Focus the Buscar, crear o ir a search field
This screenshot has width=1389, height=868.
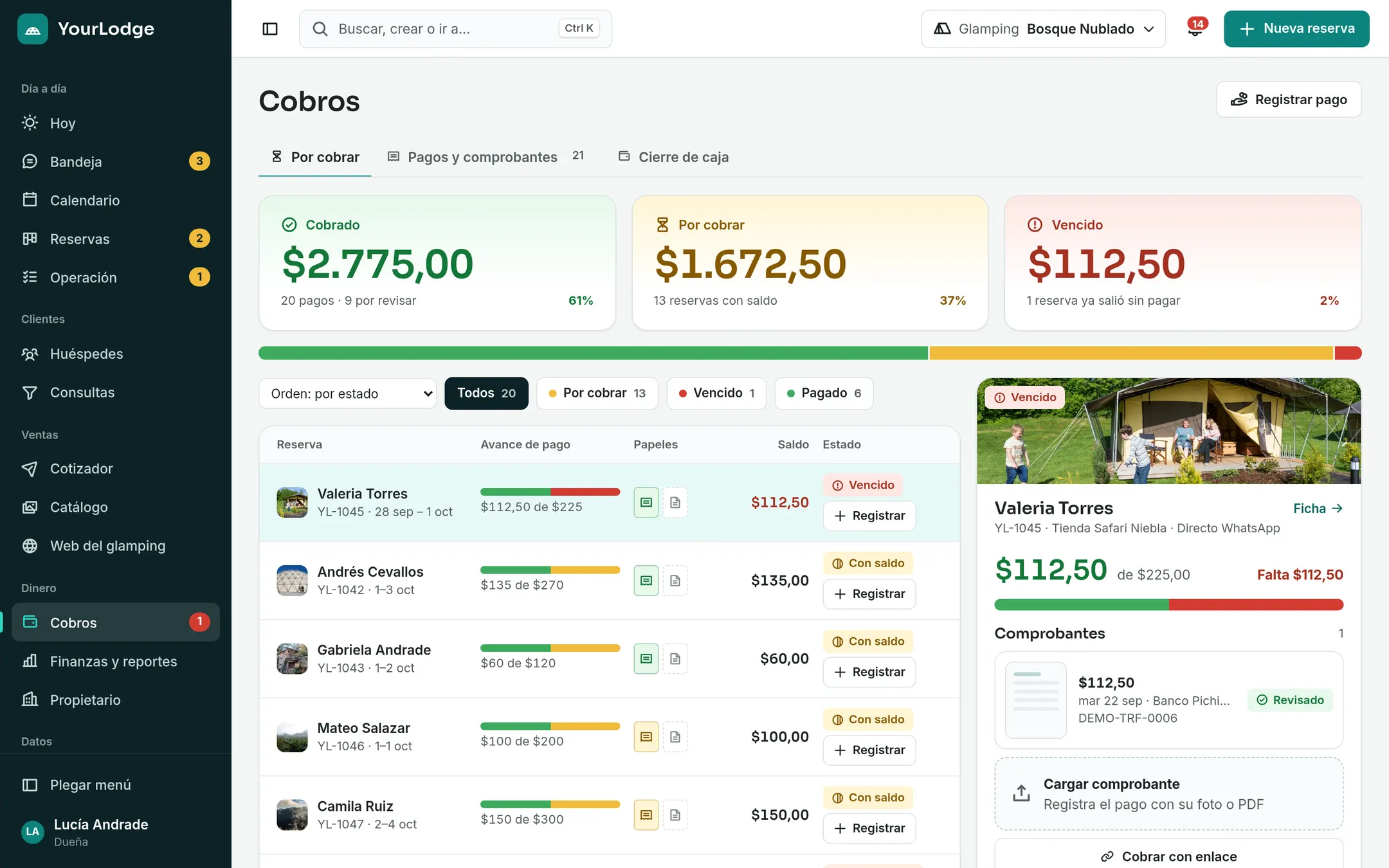[x=455, y=29]
